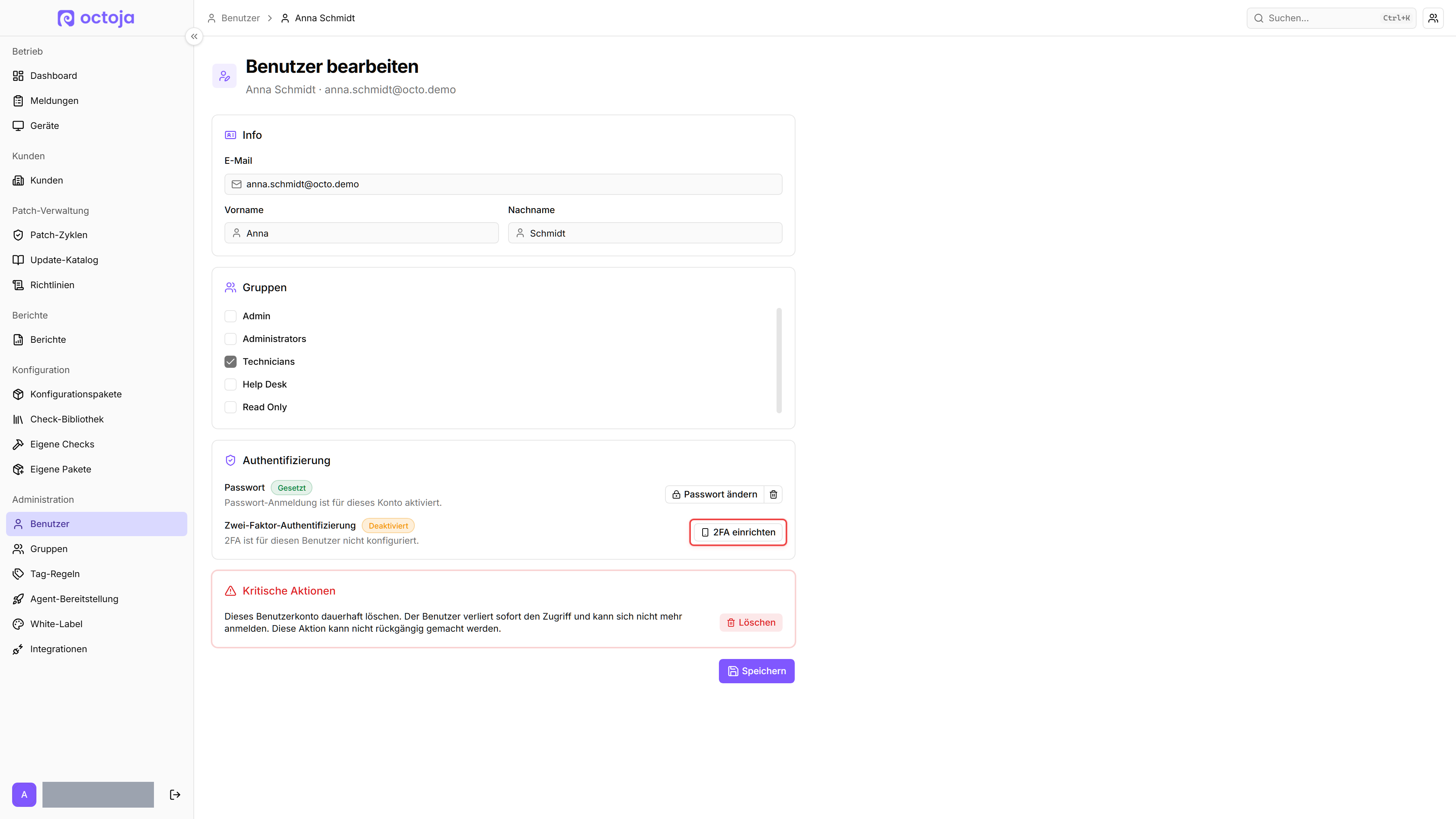Click the octoja logo
This screenshot has width=1456, height=819.
tap(96, 18)
